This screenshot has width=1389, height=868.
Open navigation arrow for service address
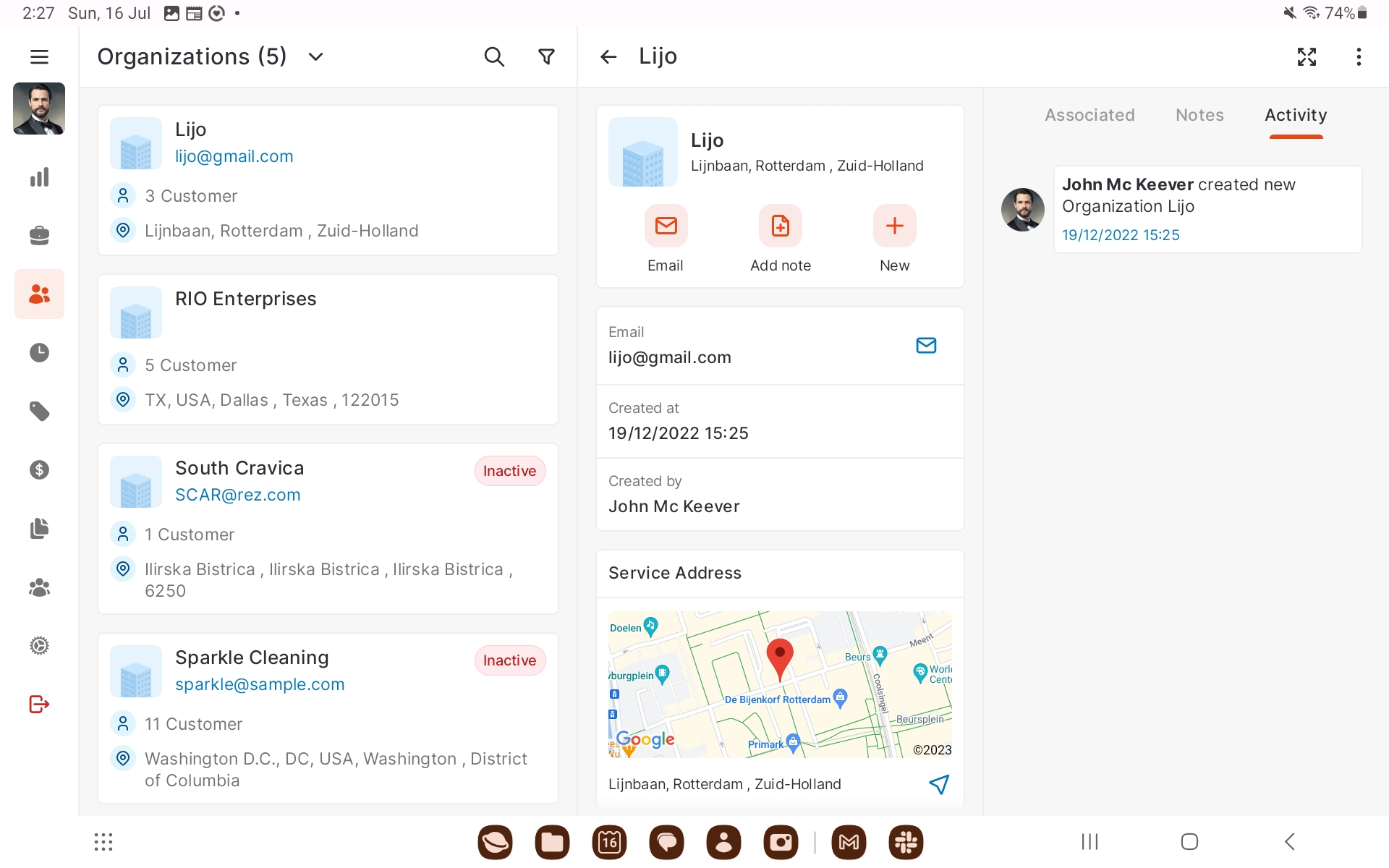938,784
